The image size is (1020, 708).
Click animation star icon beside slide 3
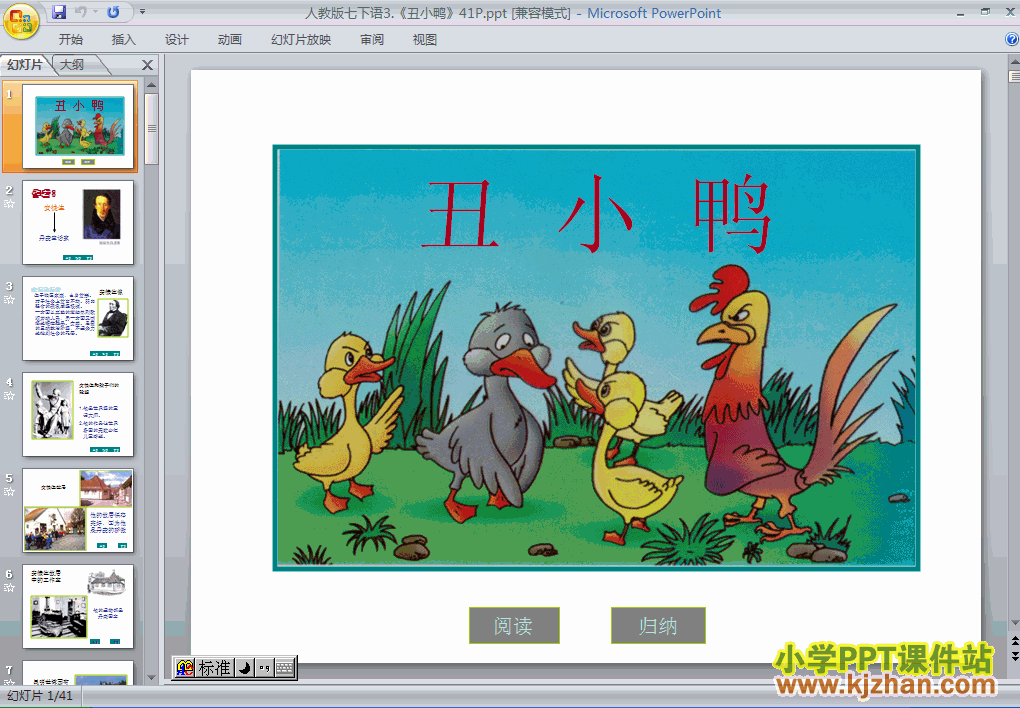9,300
